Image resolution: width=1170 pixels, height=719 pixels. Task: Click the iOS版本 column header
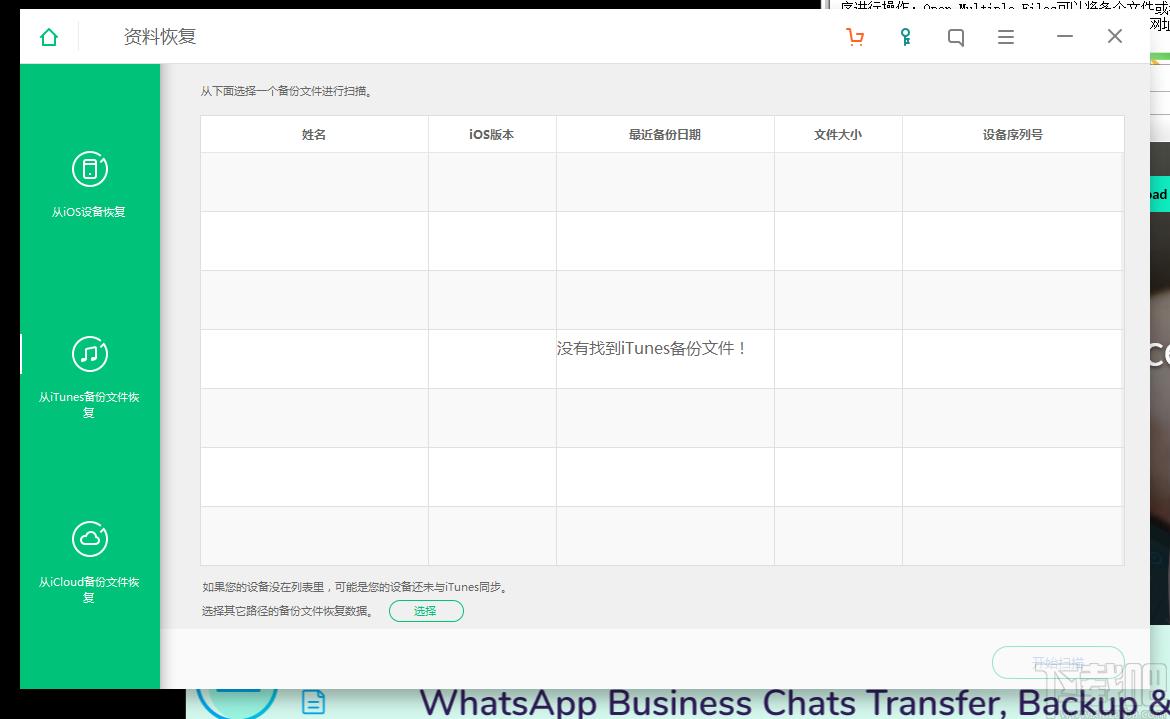tap(492, 134)
